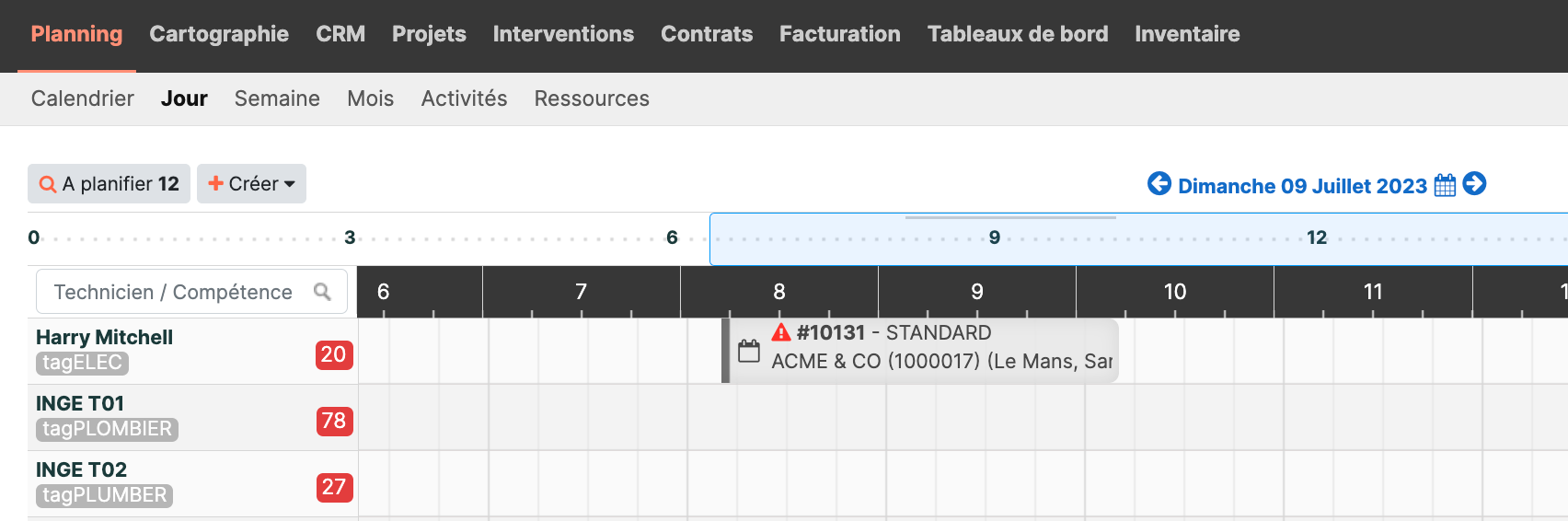Click calendar icon on ACME & CO intervention
The image size is (1568, 521).
click(x=749, y=351)
